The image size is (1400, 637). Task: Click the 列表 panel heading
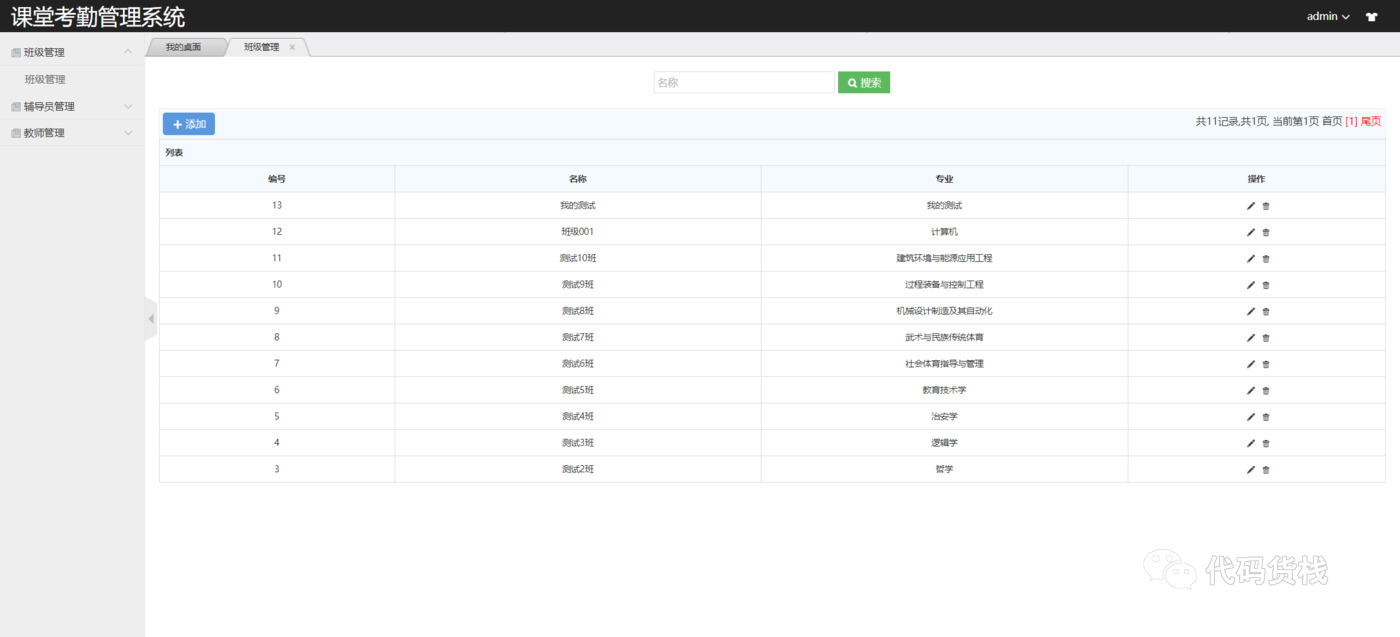pos(174,153)
